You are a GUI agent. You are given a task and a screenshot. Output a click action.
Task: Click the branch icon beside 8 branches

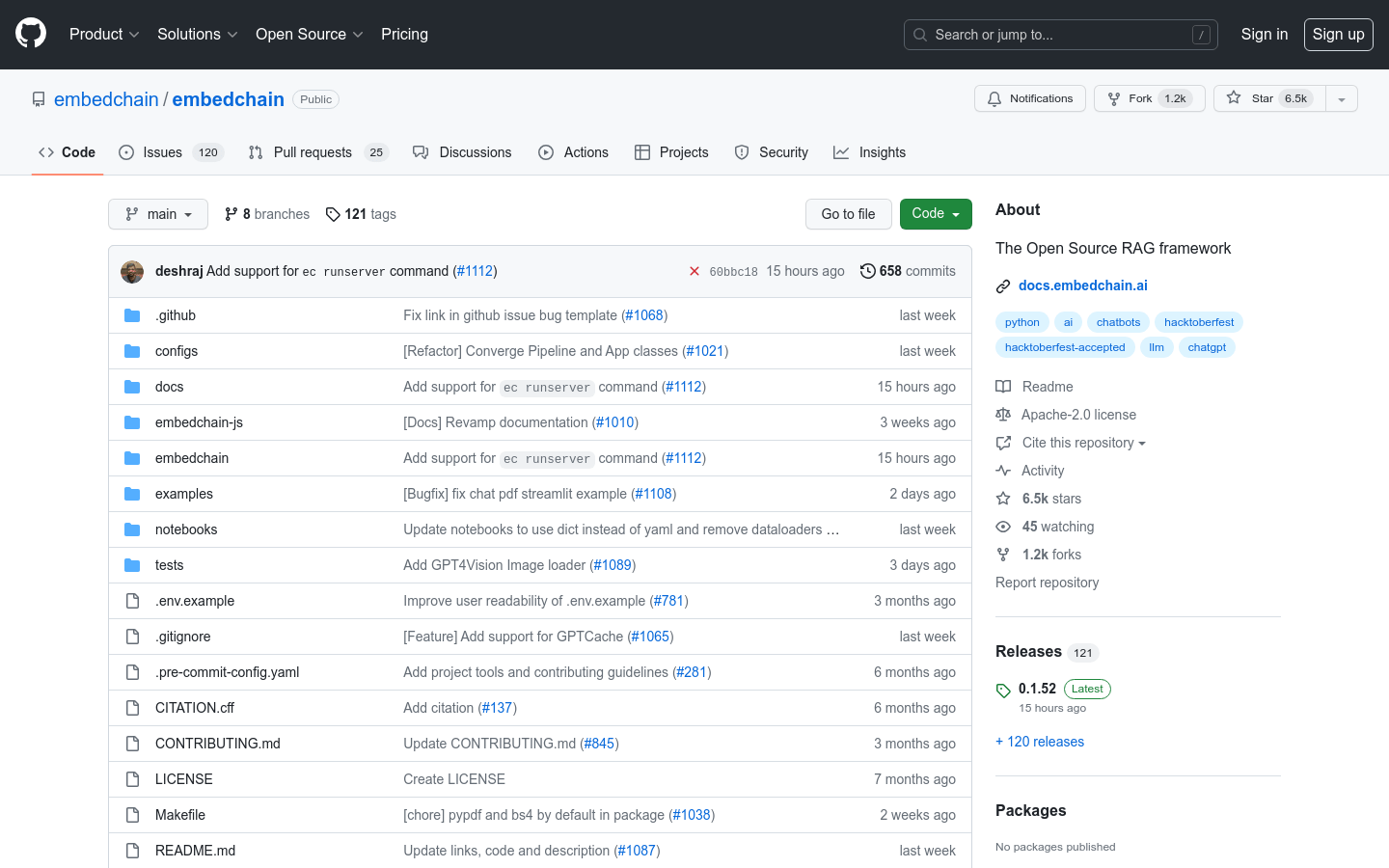point(231,214)
